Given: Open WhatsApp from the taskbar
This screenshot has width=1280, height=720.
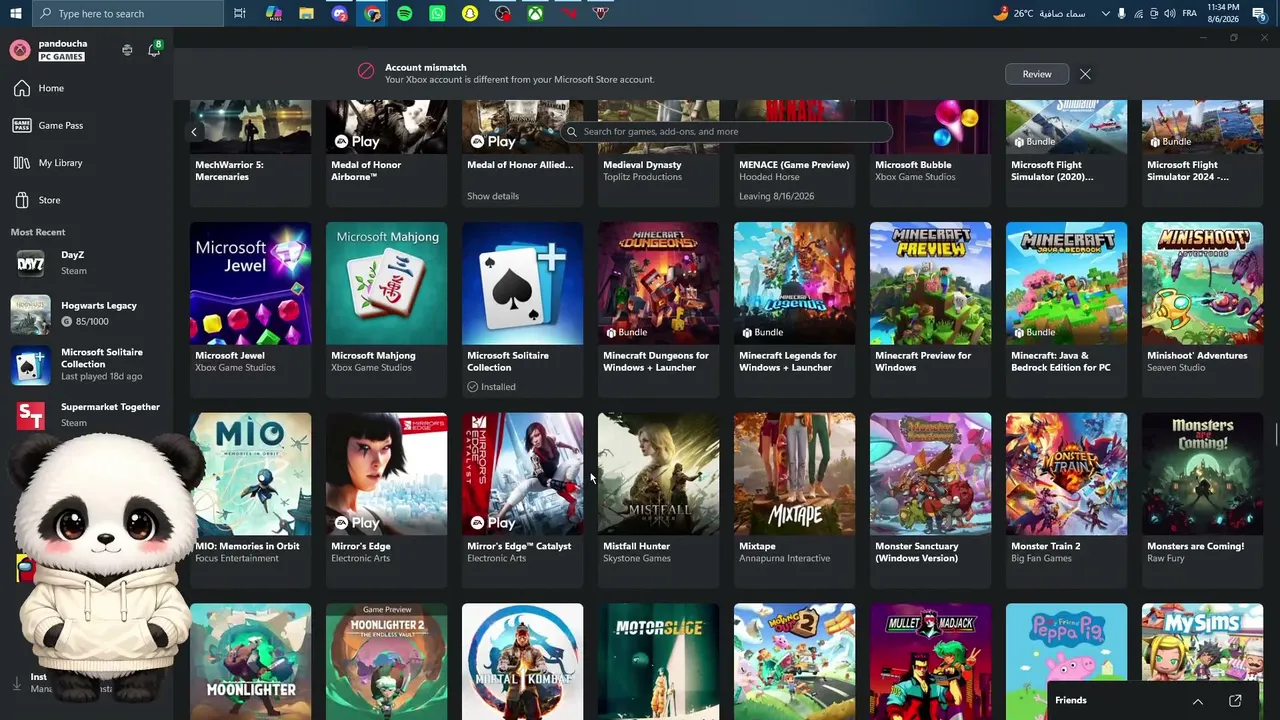Looking at the screenshot, I should pos(437,13).
